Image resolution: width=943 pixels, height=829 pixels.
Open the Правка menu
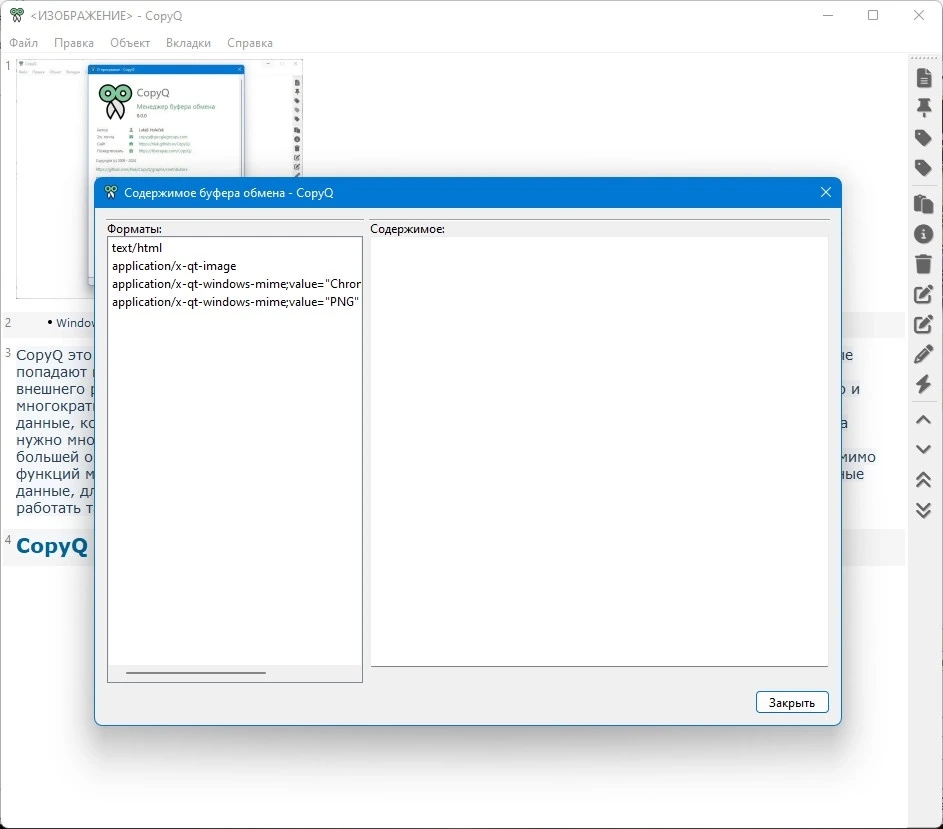[x=74, y=43]
